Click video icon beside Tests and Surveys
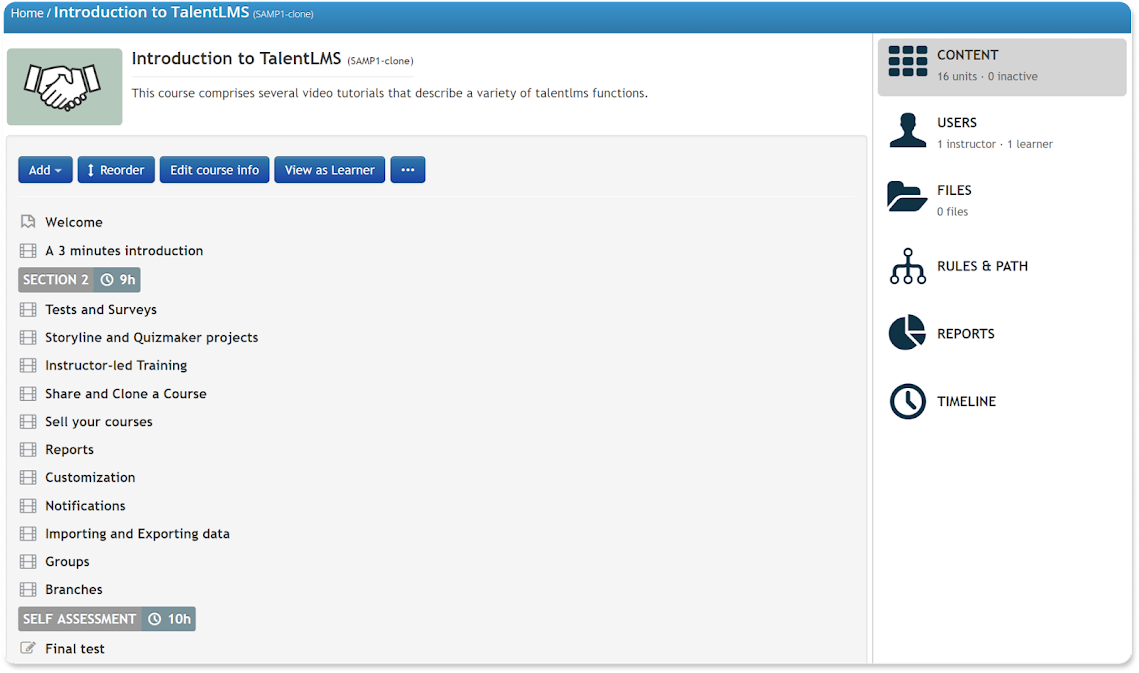The width and height of the screenshot is (1139, 673). pos(28,310)
